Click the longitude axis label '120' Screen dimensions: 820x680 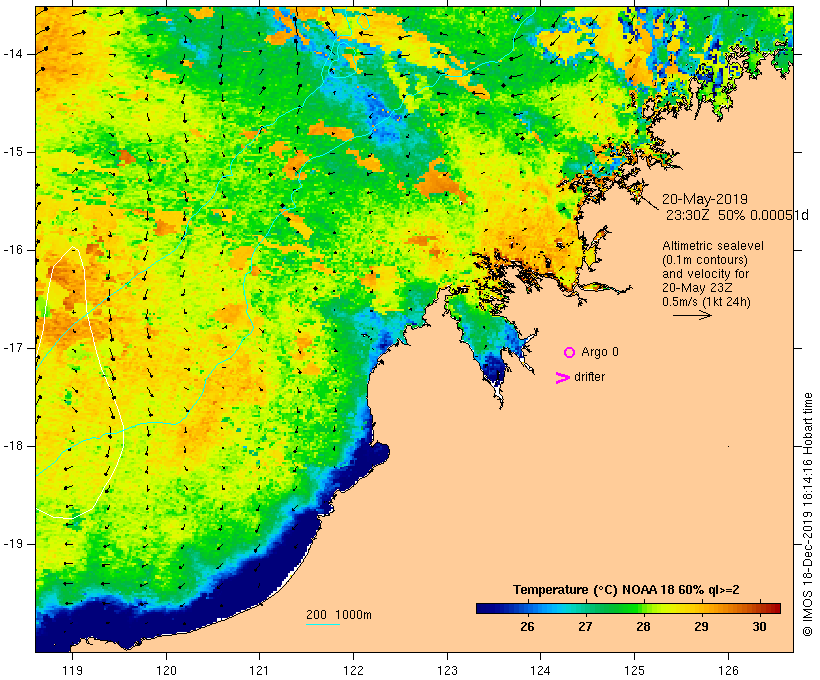coord(166,670)
